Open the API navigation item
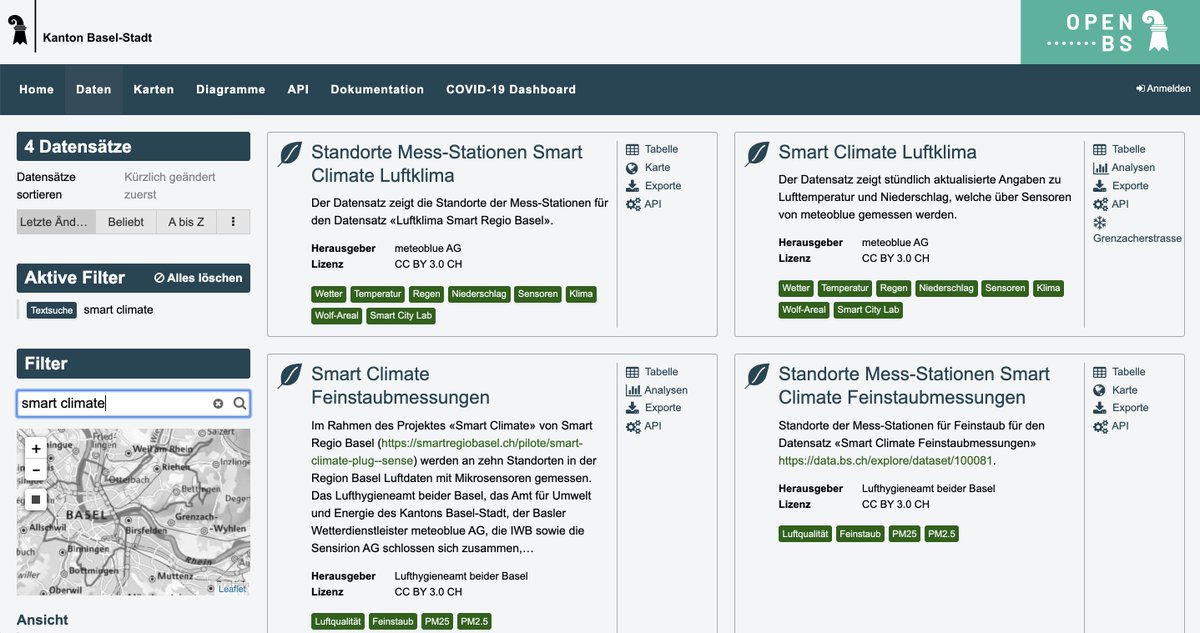 (x=298, y=89)
